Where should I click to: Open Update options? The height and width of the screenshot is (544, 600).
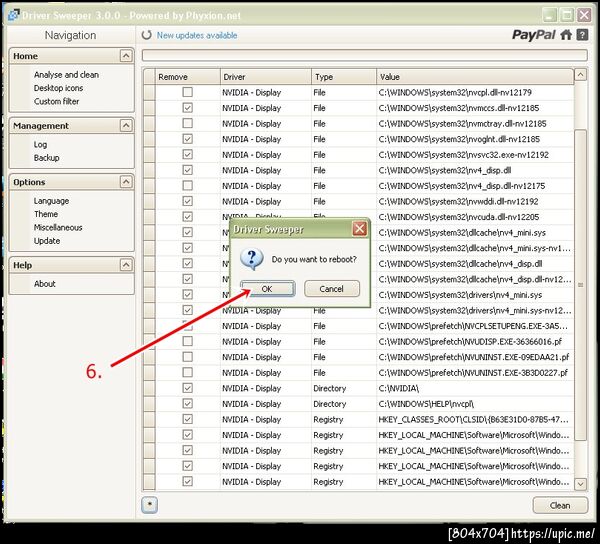(47, 241)
